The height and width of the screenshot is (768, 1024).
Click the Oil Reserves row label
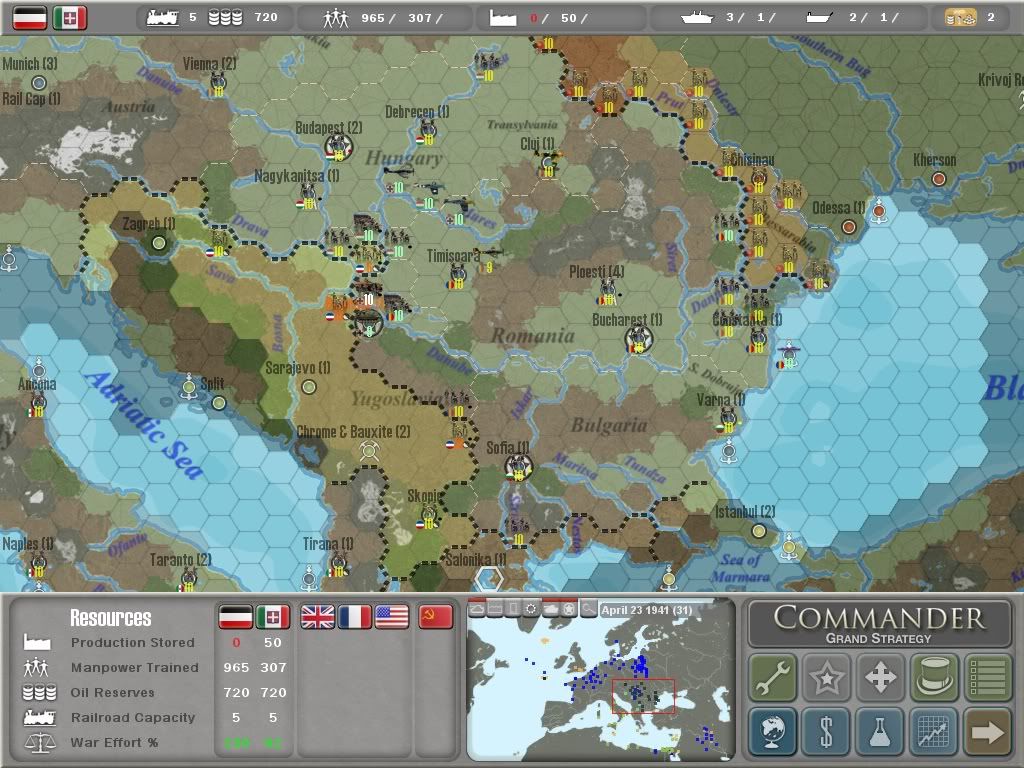point(112,692)
